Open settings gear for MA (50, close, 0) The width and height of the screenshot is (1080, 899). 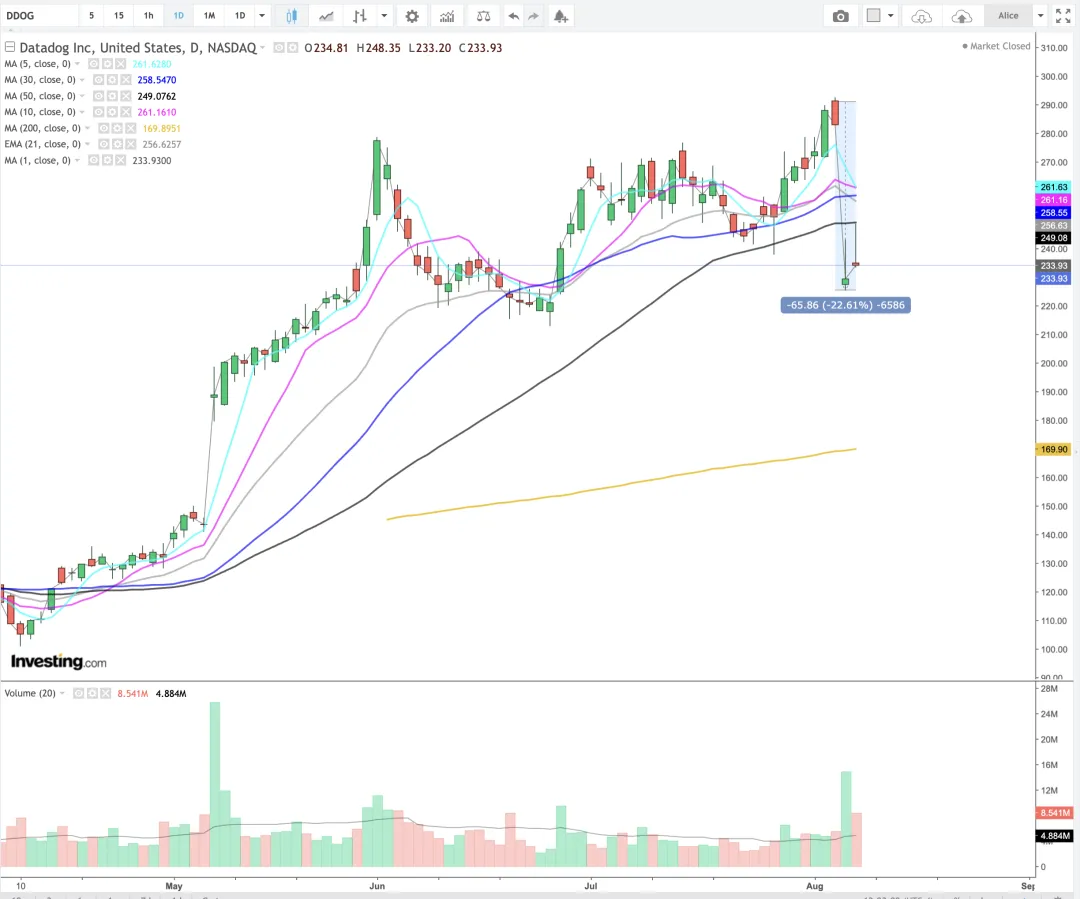[112, 96]
